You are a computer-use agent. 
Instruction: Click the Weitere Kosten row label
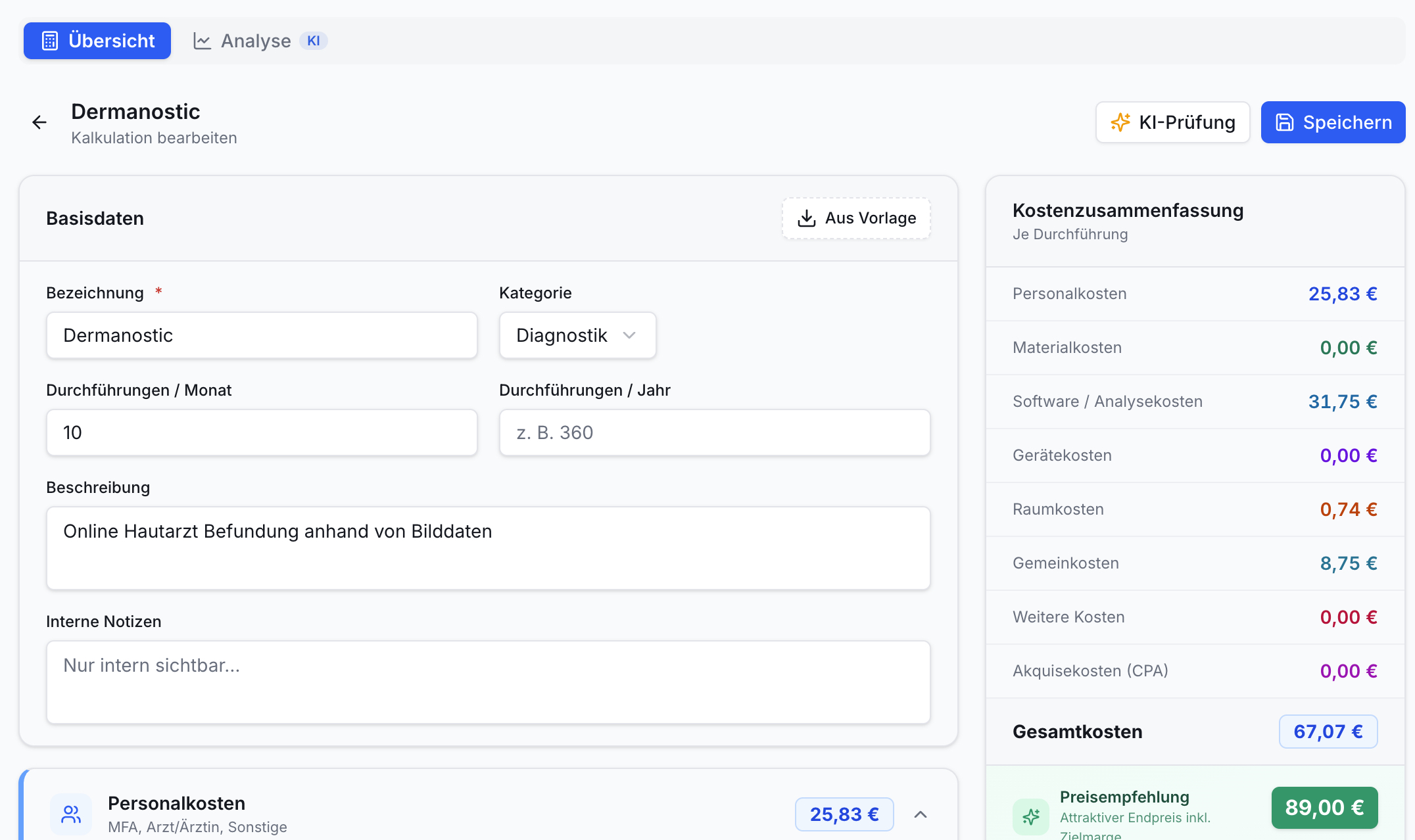[1068, 617]
